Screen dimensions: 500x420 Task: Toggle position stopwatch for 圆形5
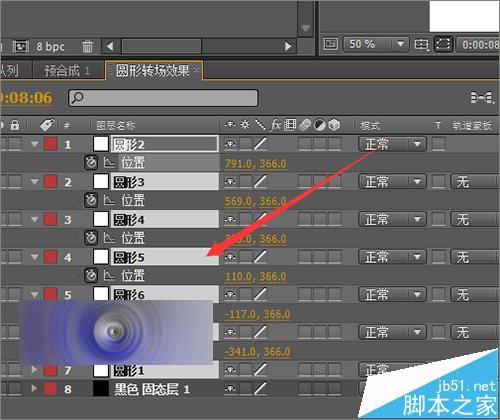pos(91,276)
